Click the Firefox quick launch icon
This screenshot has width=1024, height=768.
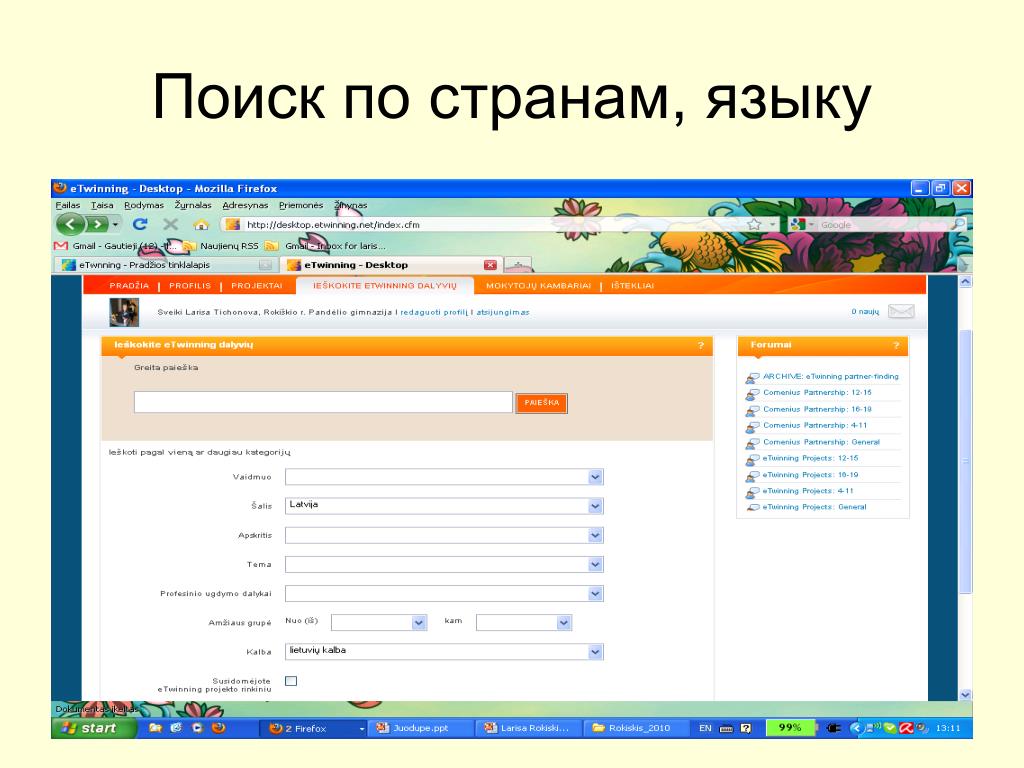click(219, 728)
